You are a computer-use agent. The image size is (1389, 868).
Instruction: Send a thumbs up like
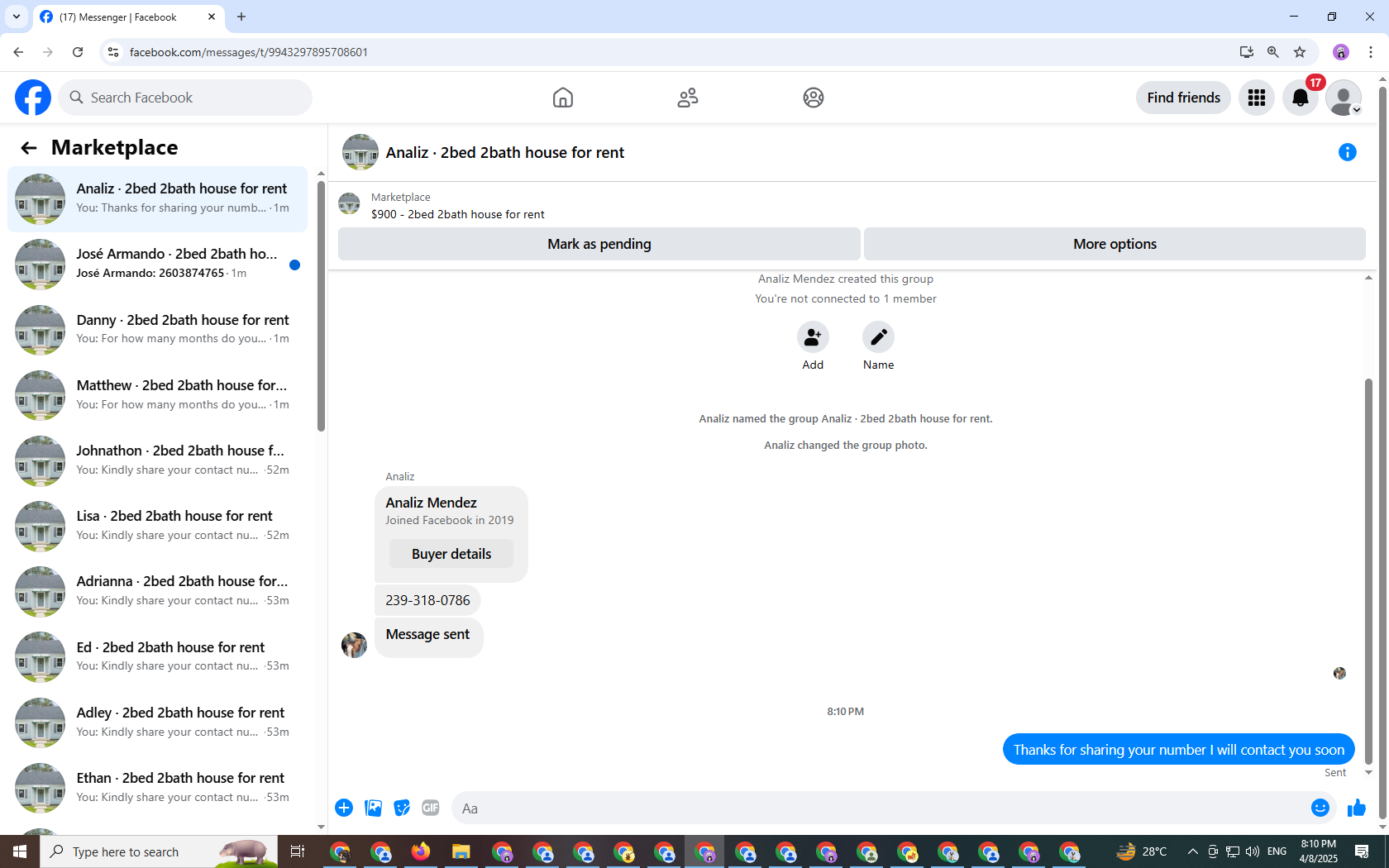pyautogui.click(x=1357, y=808)
